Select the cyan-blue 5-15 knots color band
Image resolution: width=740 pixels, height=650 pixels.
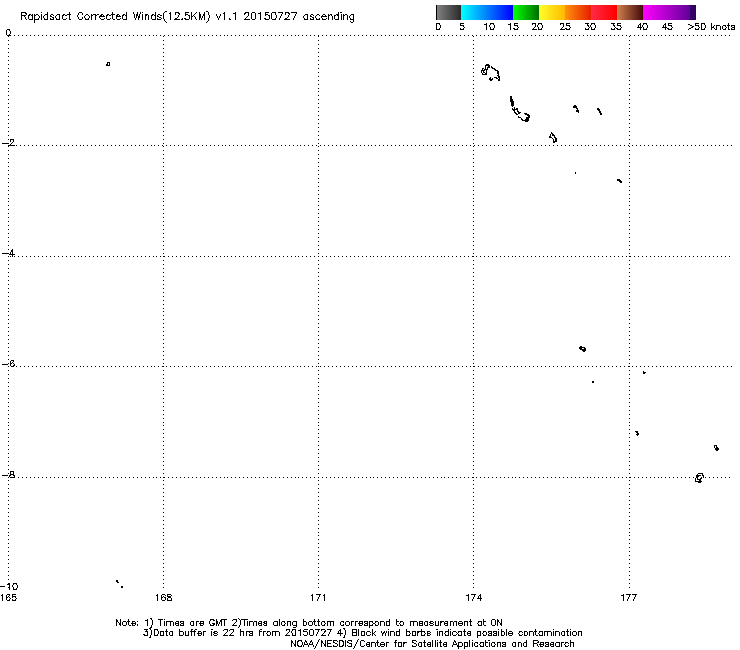coord(487,12)
